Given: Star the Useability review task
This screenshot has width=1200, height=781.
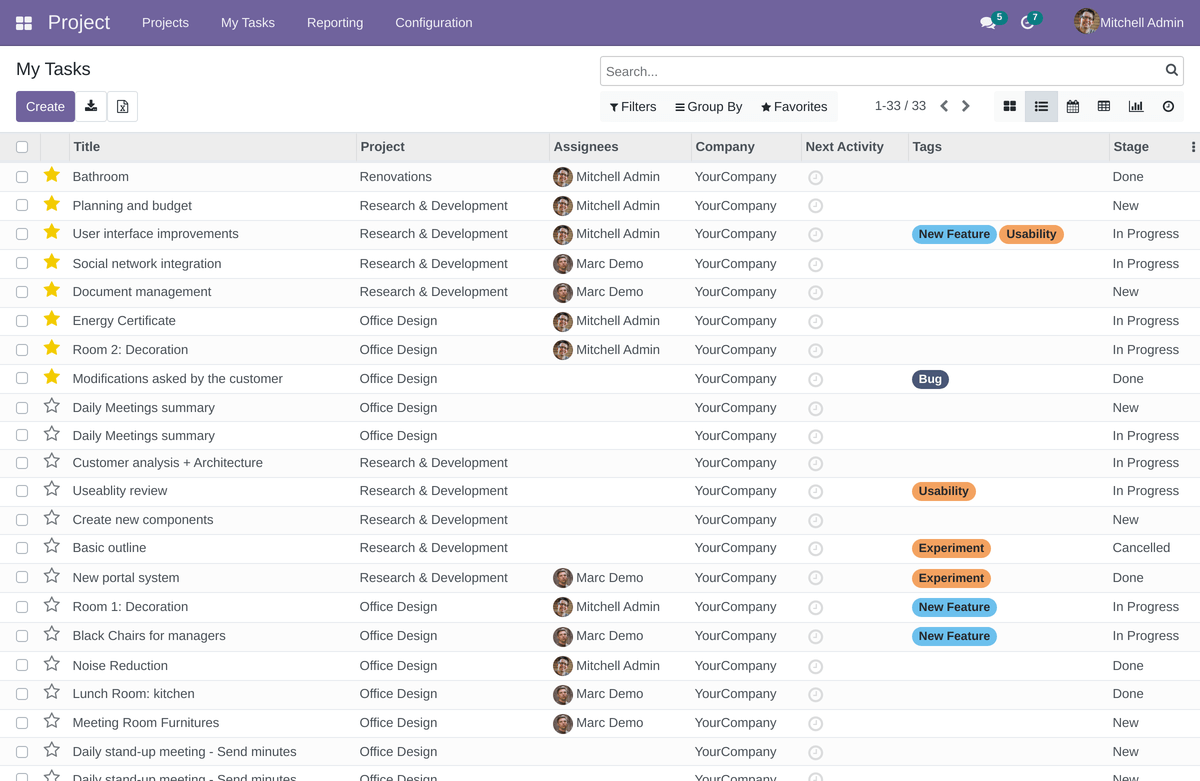Looking at the screenshot, I should coord(51,490).
